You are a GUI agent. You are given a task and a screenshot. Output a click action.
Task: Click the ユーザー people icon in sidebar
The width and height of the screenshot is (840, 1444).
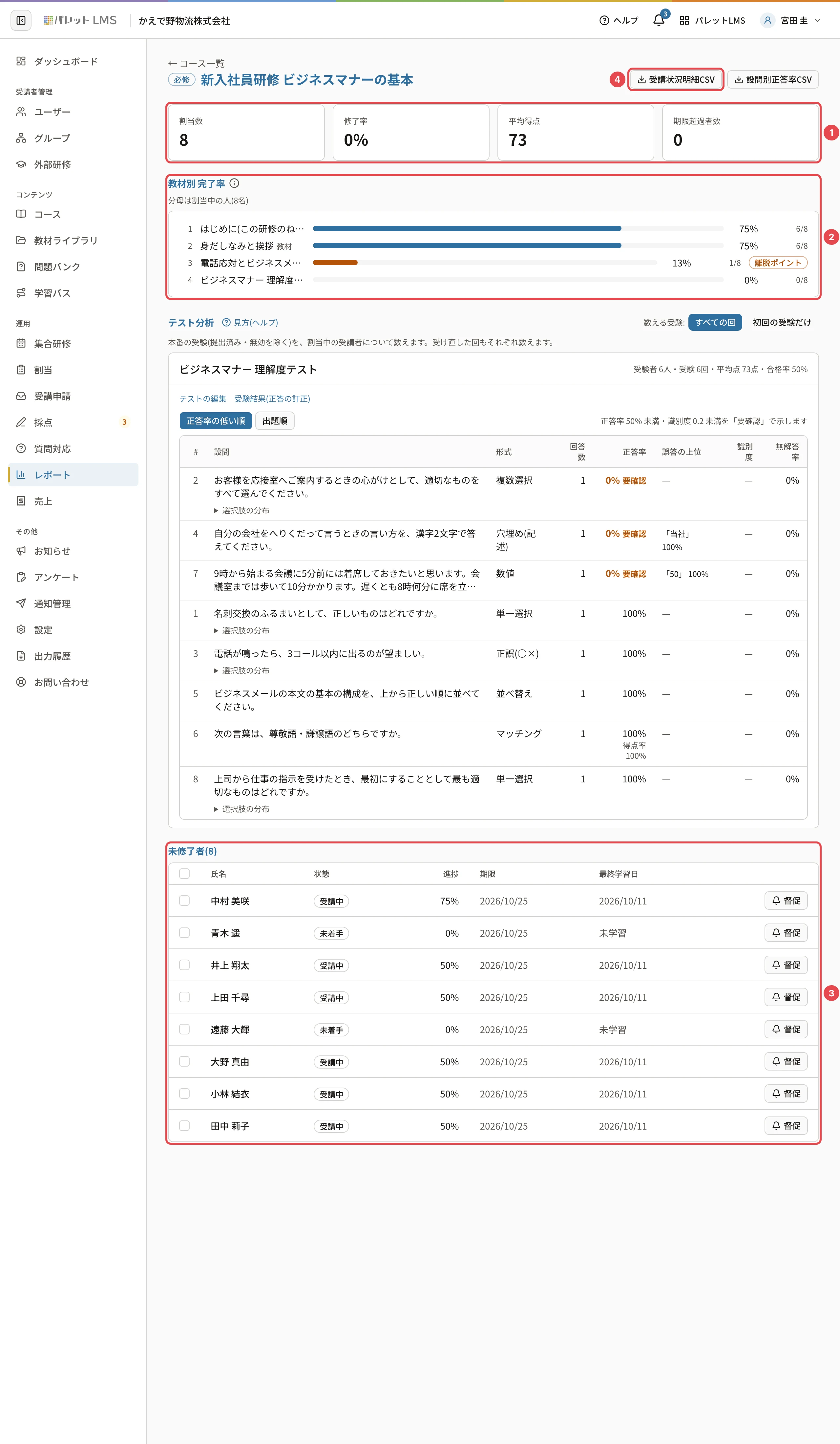pyautogui.click(x=21, y=112)
